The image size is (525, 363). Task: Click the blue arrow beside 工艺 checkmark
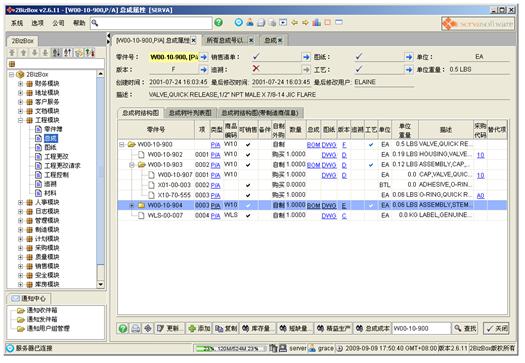click(x=409, y=70)
